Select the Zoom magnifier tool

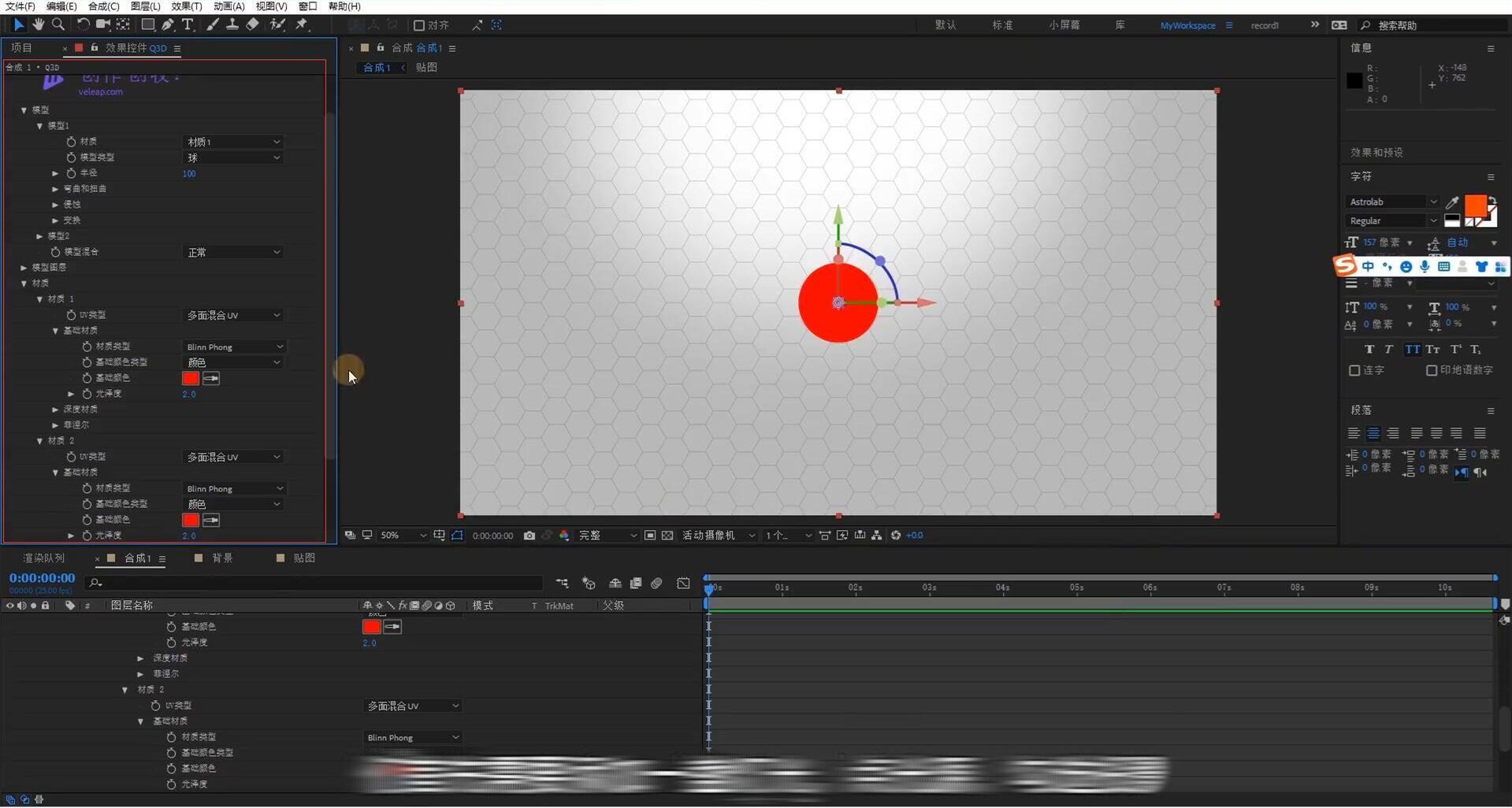pyautogui.click(x=58, y=24)
